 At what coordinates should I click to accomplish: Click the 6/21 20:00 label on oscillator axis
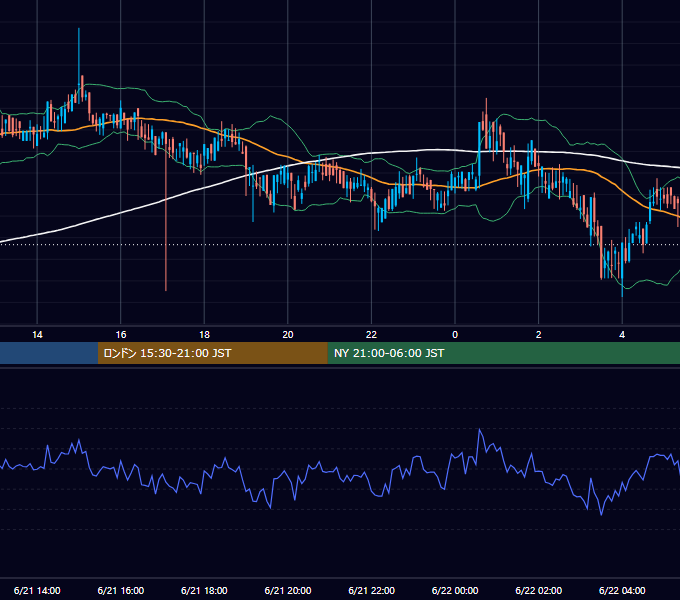[x=288, y=590]
